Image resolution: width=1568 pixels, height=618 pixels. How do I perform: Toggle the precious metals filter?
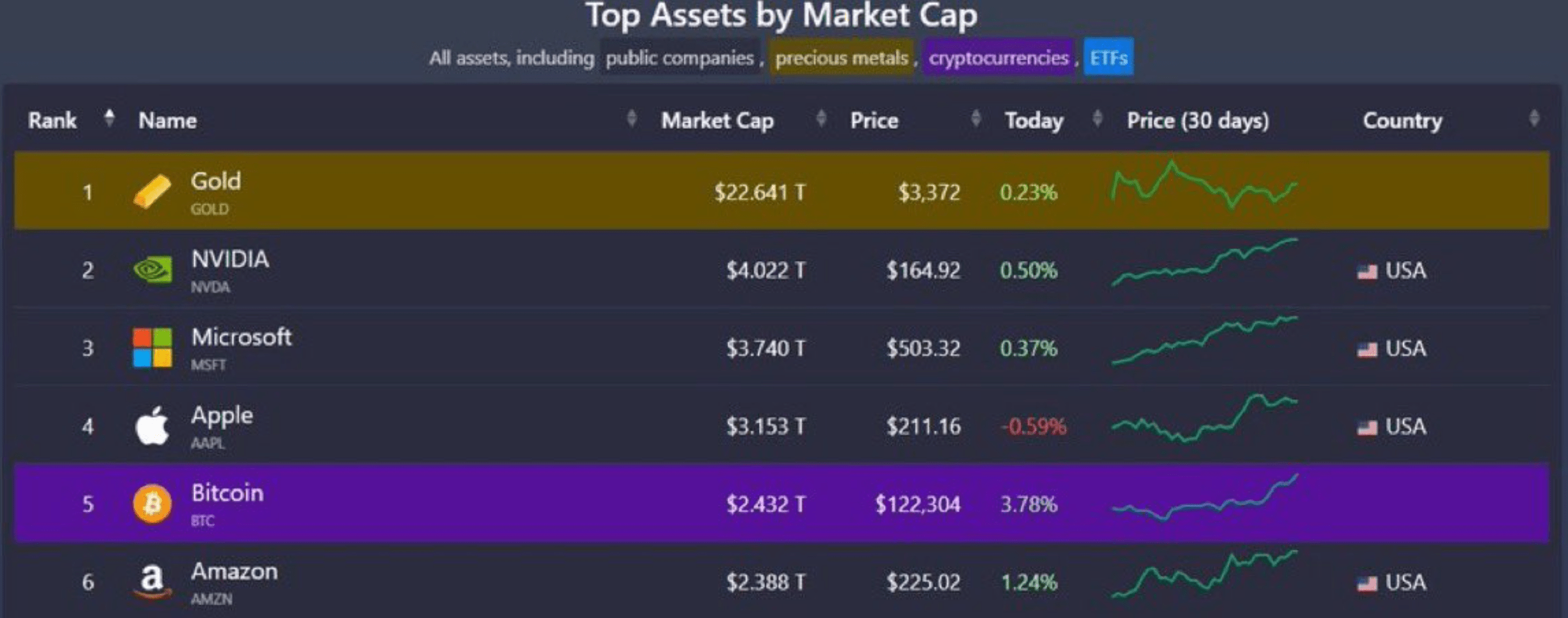point(842,59)
